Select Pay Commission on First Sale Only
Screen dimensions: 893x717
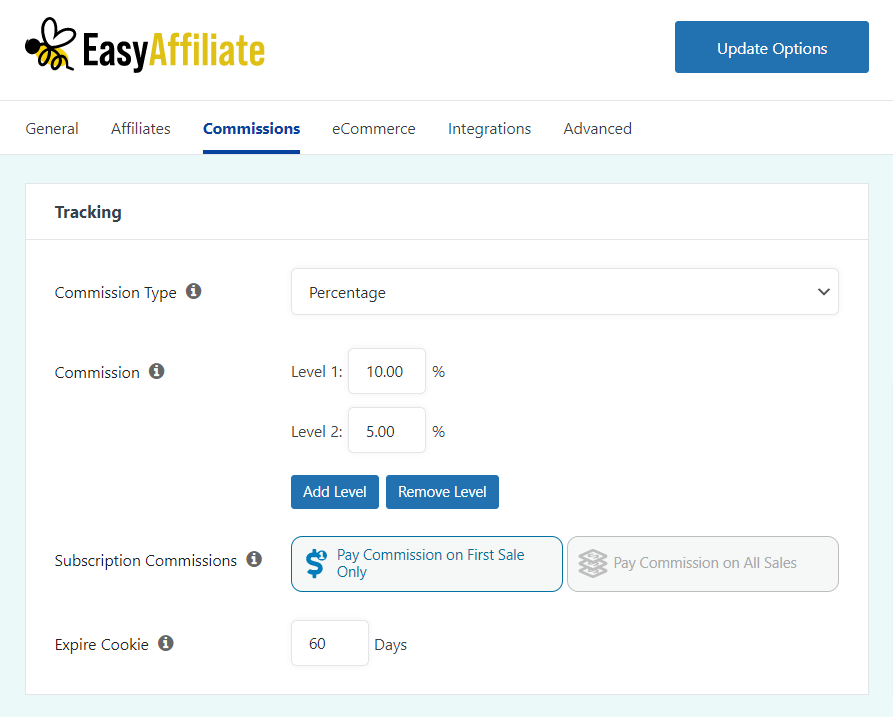[427, 564]
